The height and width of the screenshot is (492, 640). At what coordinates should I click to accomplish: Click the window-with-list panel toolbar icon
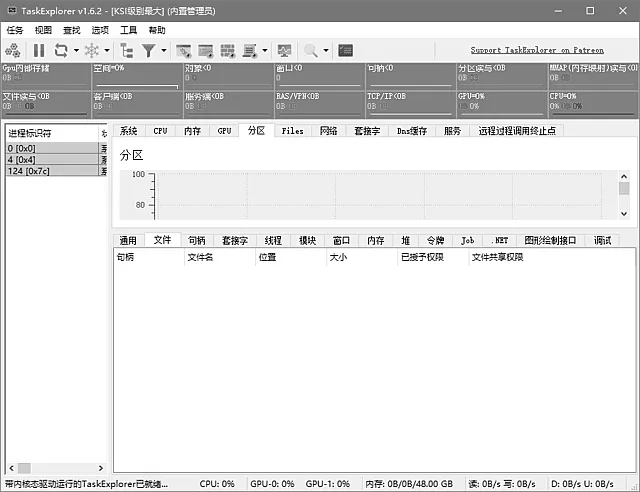point(205,51)
